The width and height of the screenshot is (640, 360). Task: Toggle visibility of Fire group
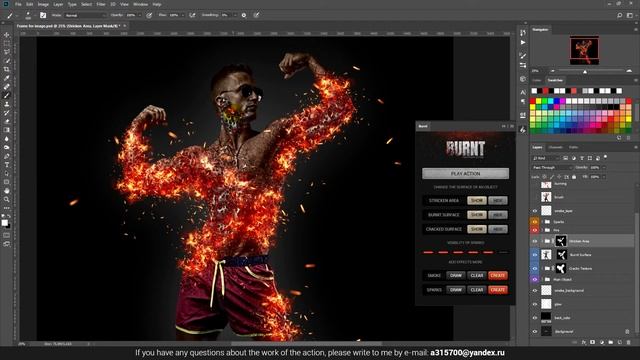tap(535, 230)
